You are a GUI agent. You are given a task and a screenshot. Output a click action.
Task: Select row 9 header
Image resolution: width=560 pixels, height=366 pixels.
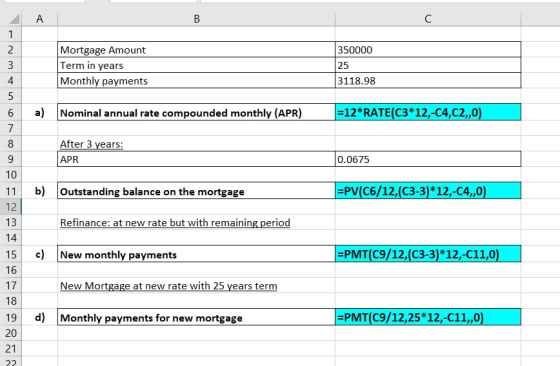(11, 159)
